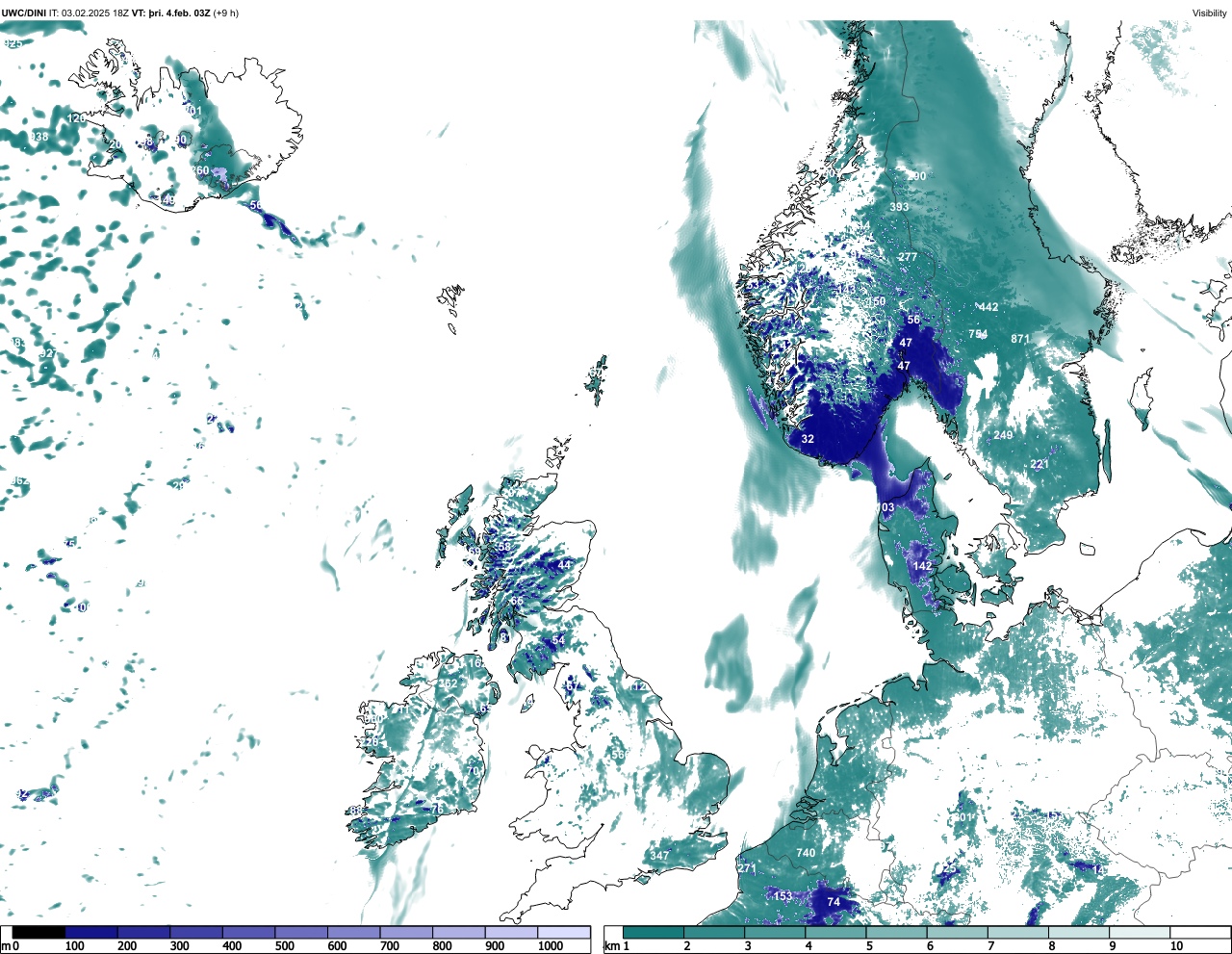Click the 'UWC/DINI' model label in header

[23, 13]
